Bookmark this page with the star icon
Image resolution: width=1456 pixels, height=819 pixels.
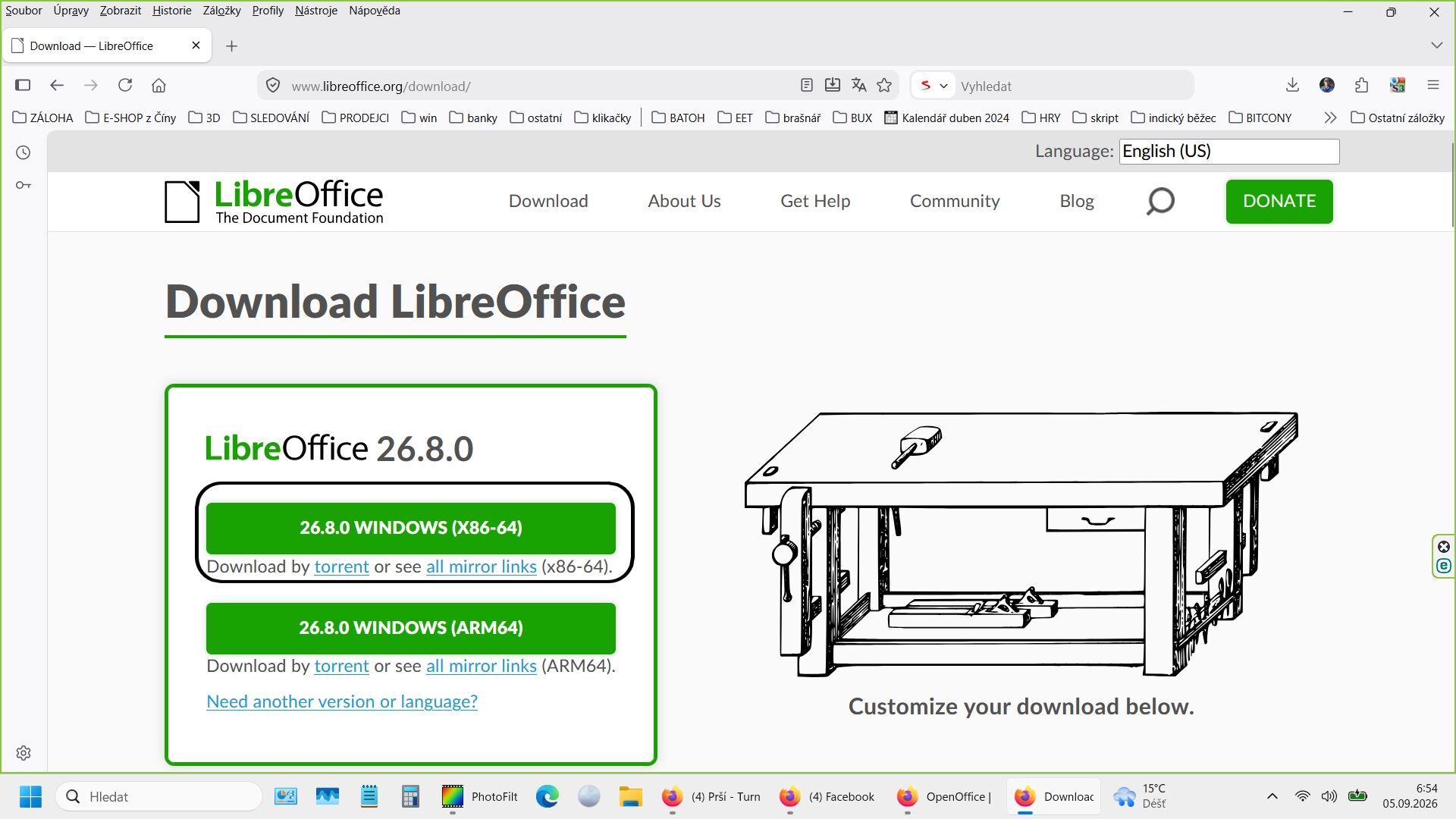click(x=884, y=86)
